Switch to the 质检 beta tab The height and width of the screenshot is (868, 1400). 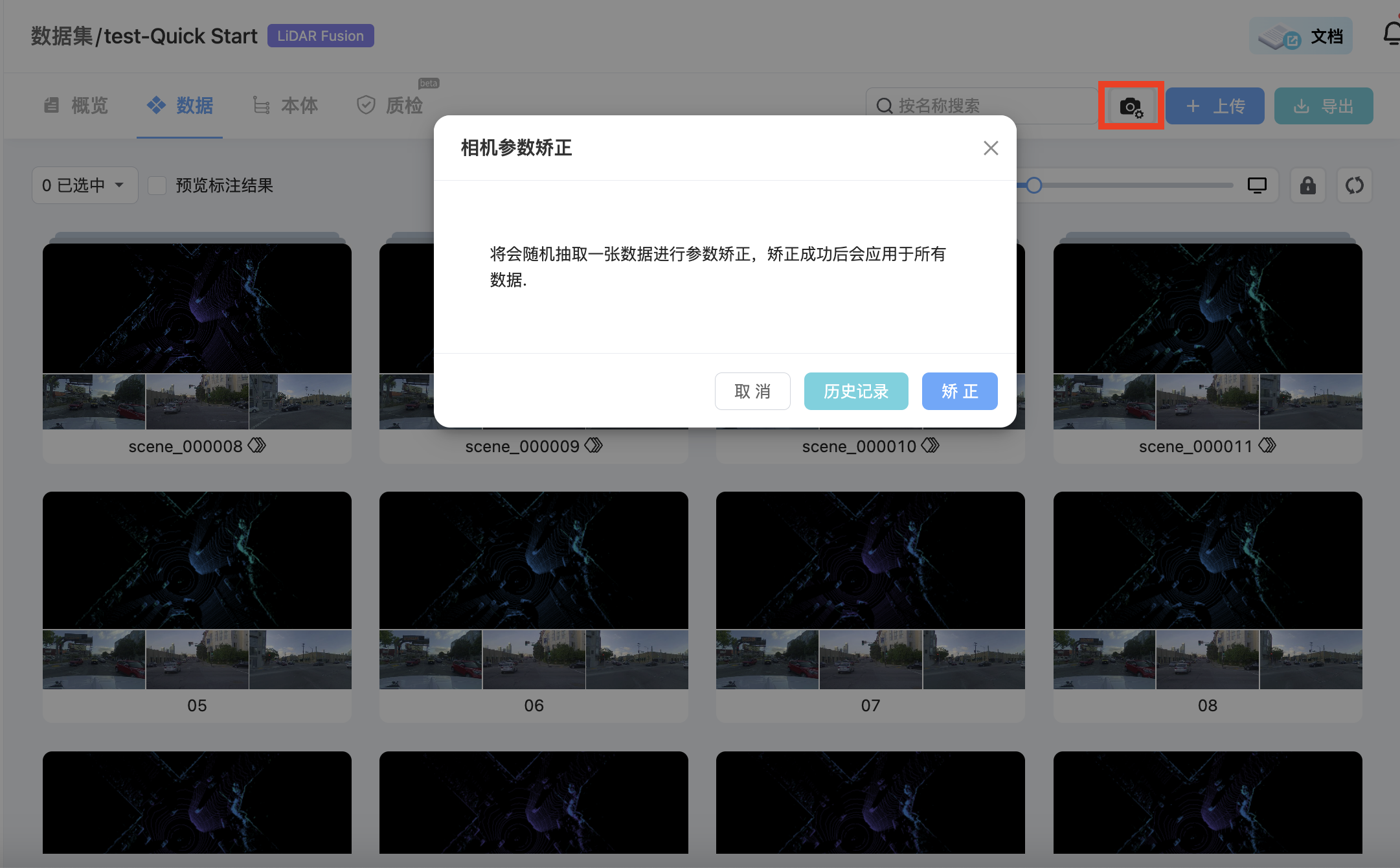pyautogui.click(x=390, y=106)
